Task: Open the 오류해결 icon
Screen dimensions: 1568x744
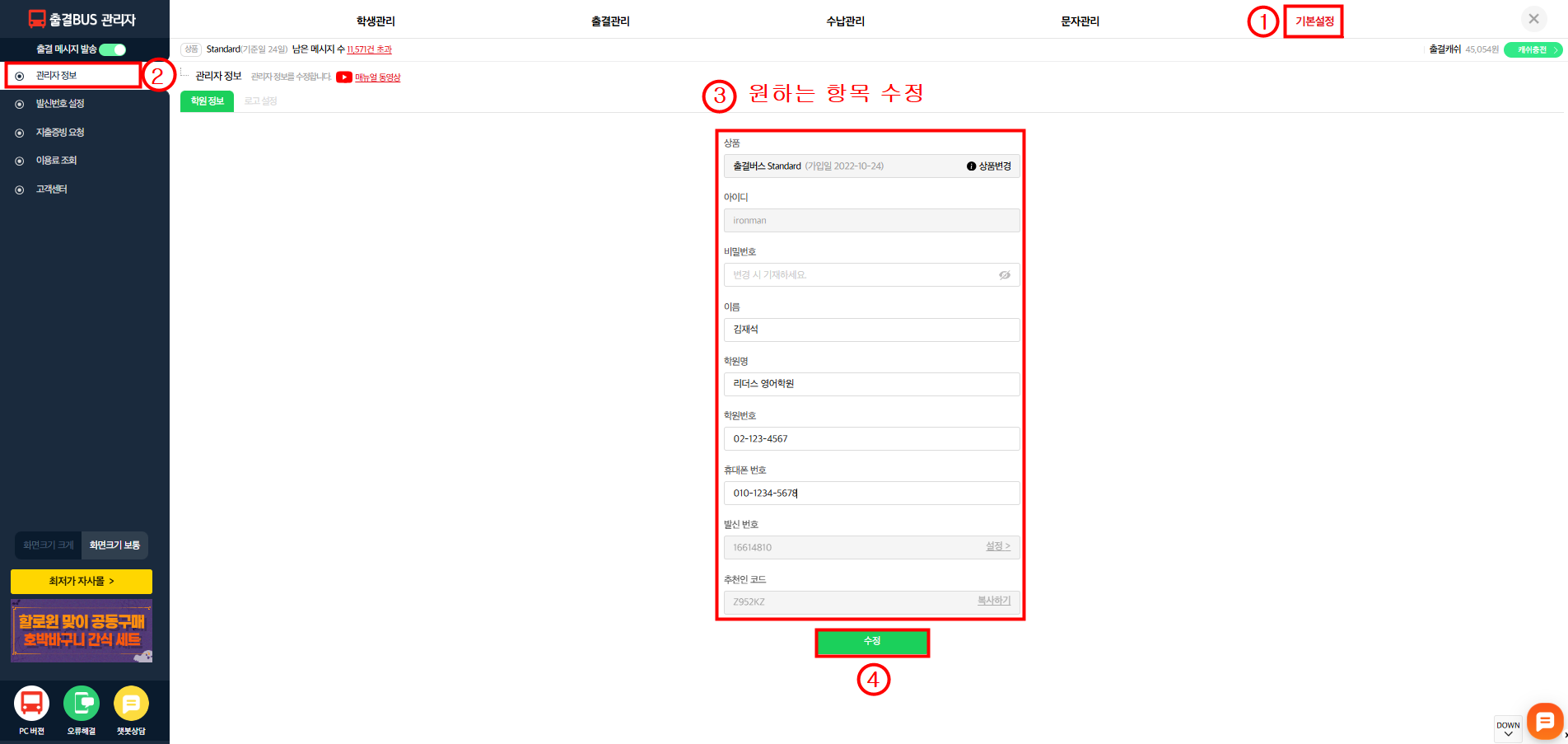Action: pos(82,704)
